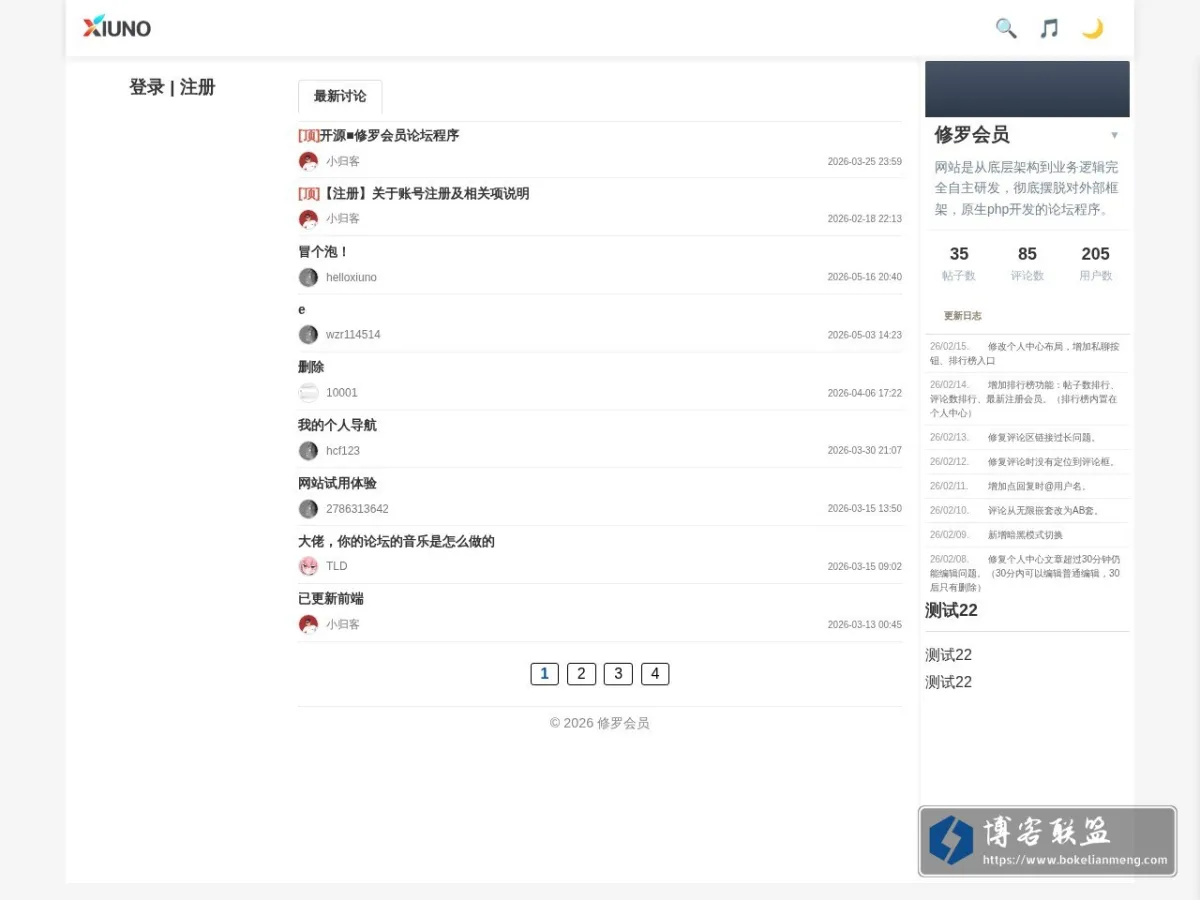Click avatar on 【注册】 post row

pyautogui.click(x=308, y=218)
